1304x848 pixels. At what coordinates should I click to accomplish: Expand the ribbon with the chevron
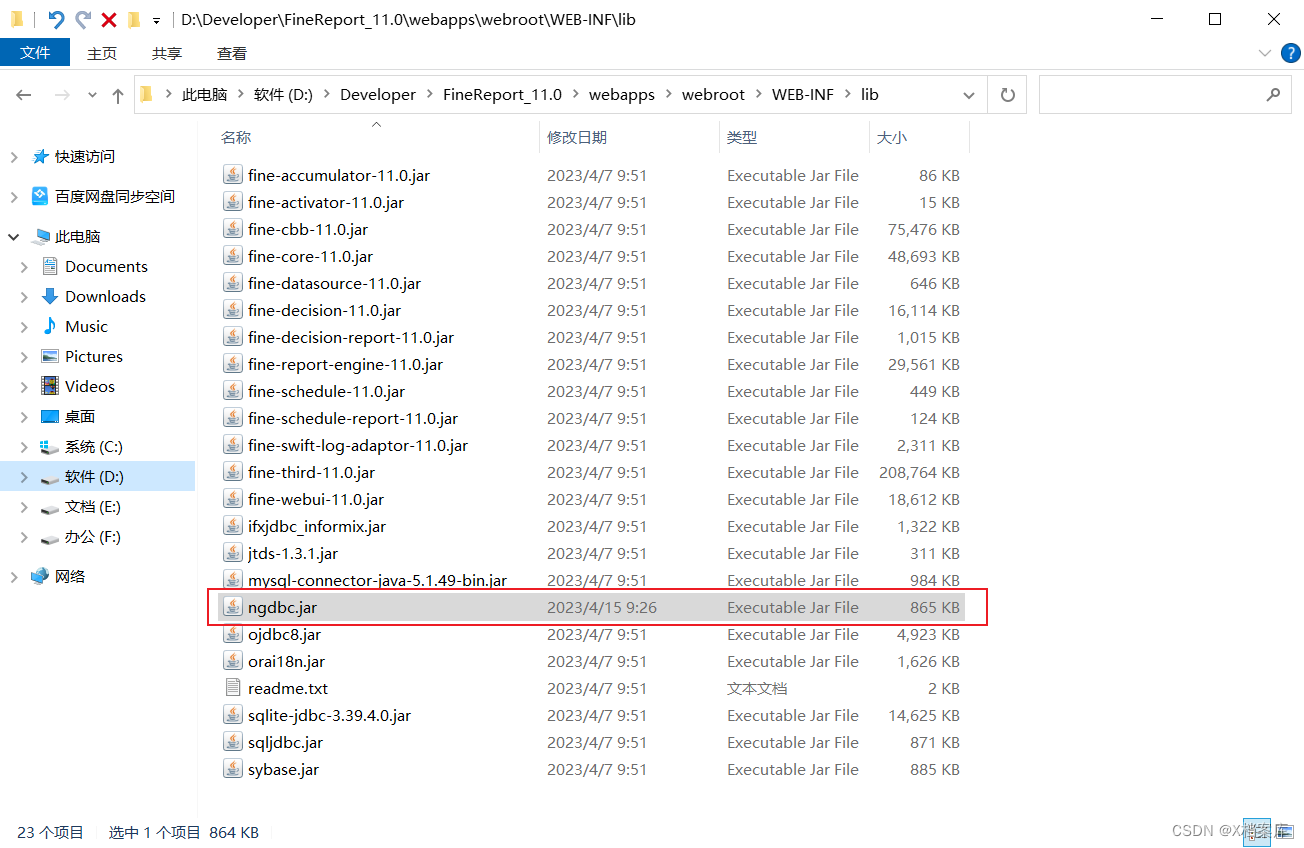coord(1263,53)
